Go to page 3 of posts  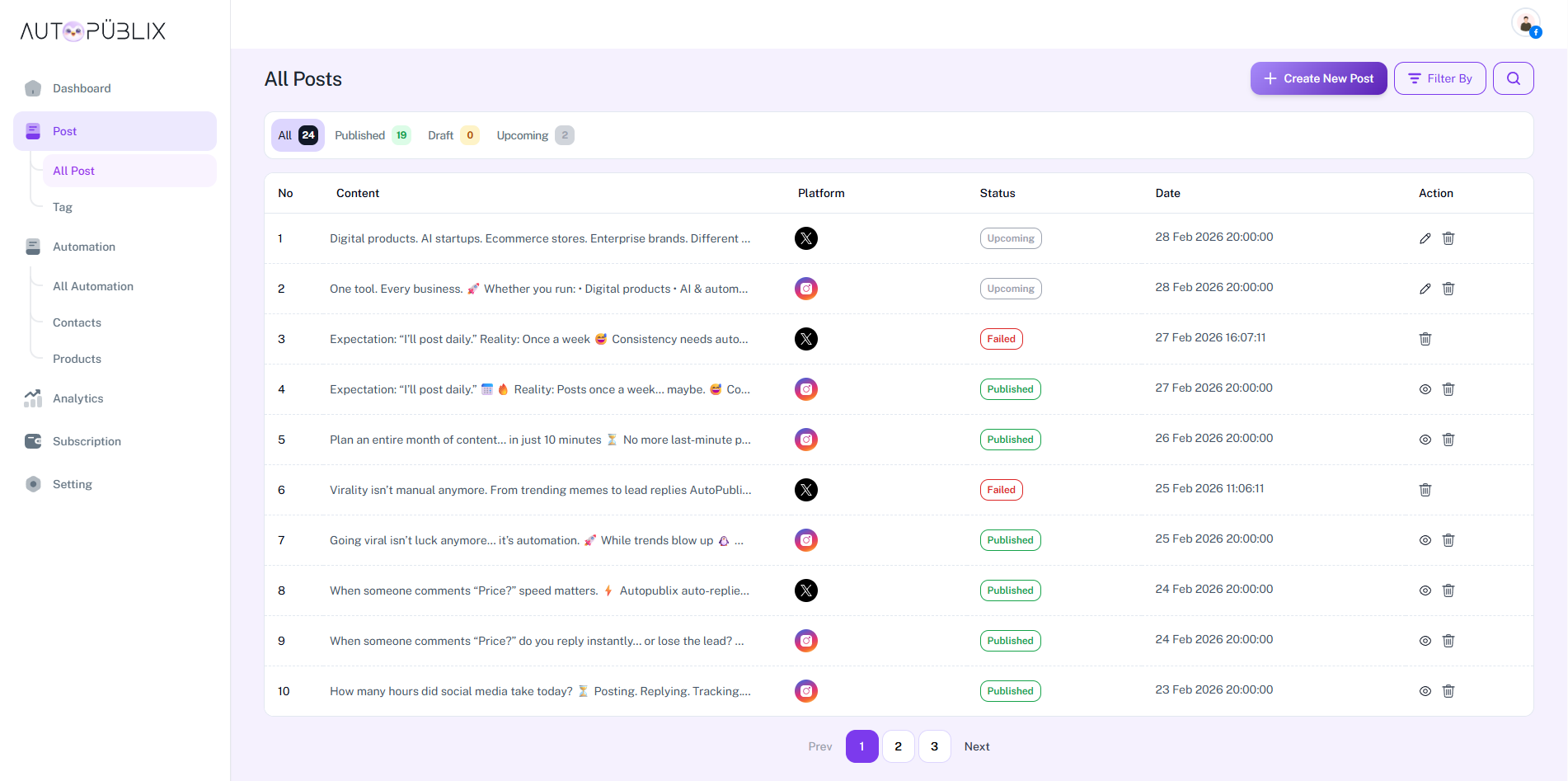pos(934,746)
